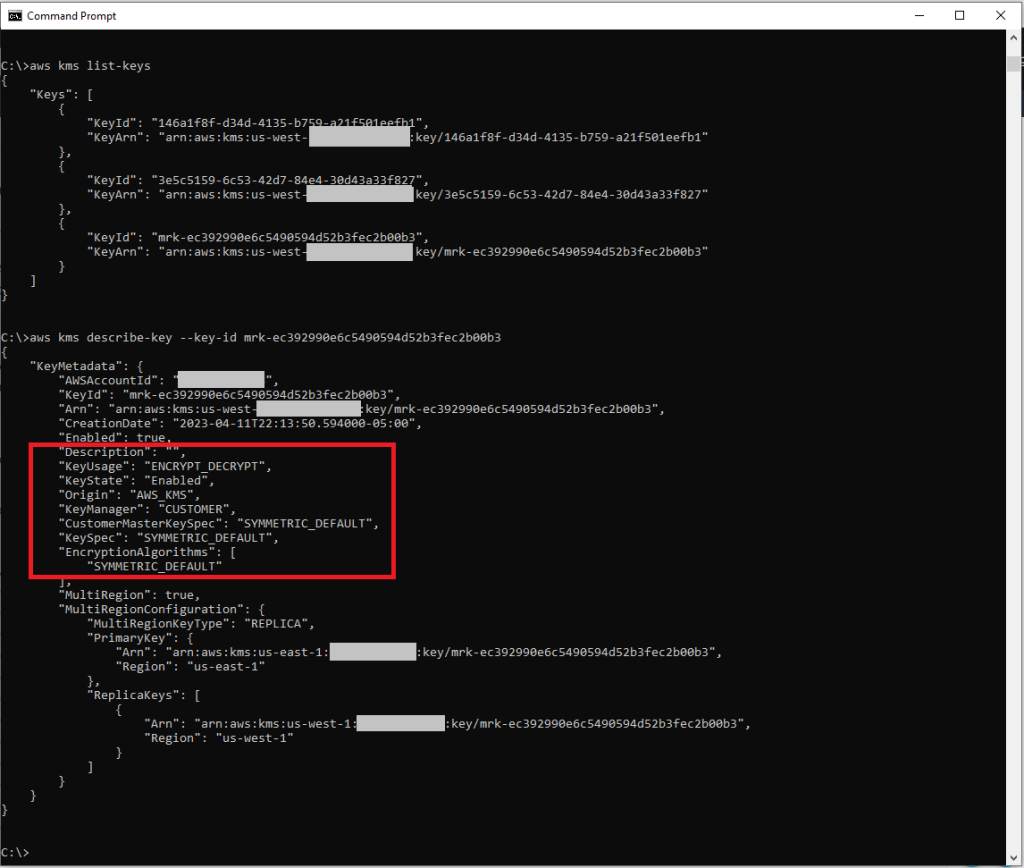1024x868 pixels.
Task: Click the "AWSAccountId" line
Action: [168, 380]
